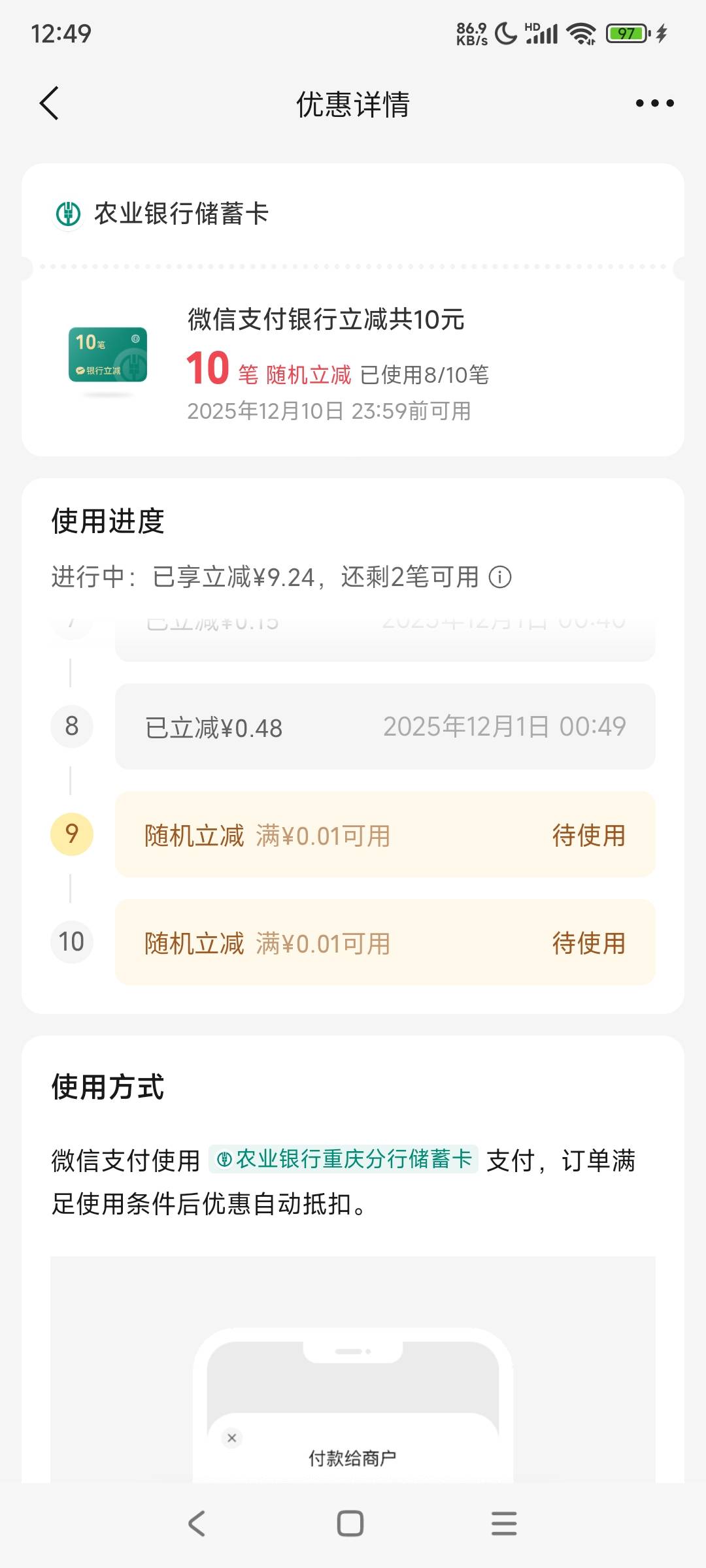The image size is (706, 1568).
Task: Tap the back arrow in the header
Action: tap(50, 103)
